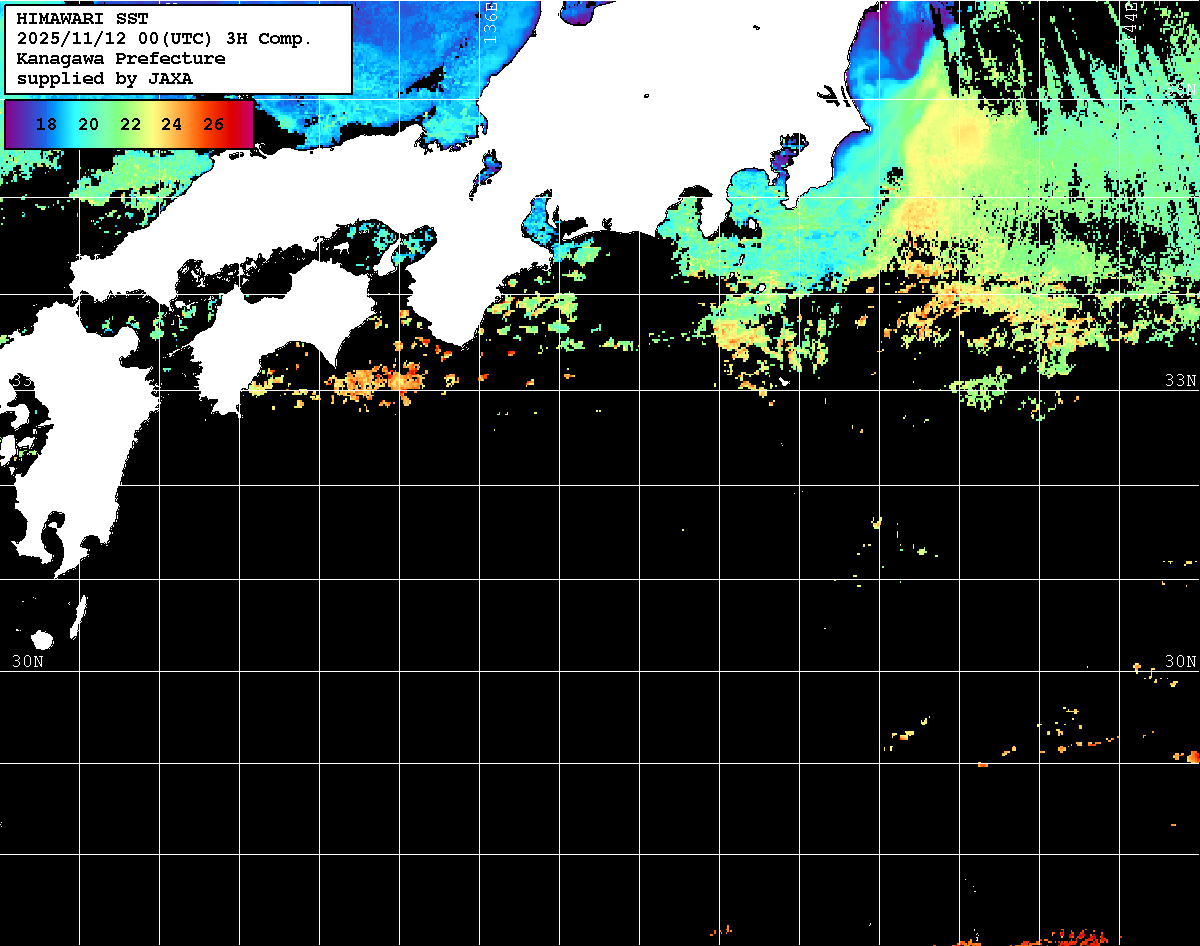Click the small white island above left "30N" label
This screenshot has height=946, width=1200.
coord(42,639)
